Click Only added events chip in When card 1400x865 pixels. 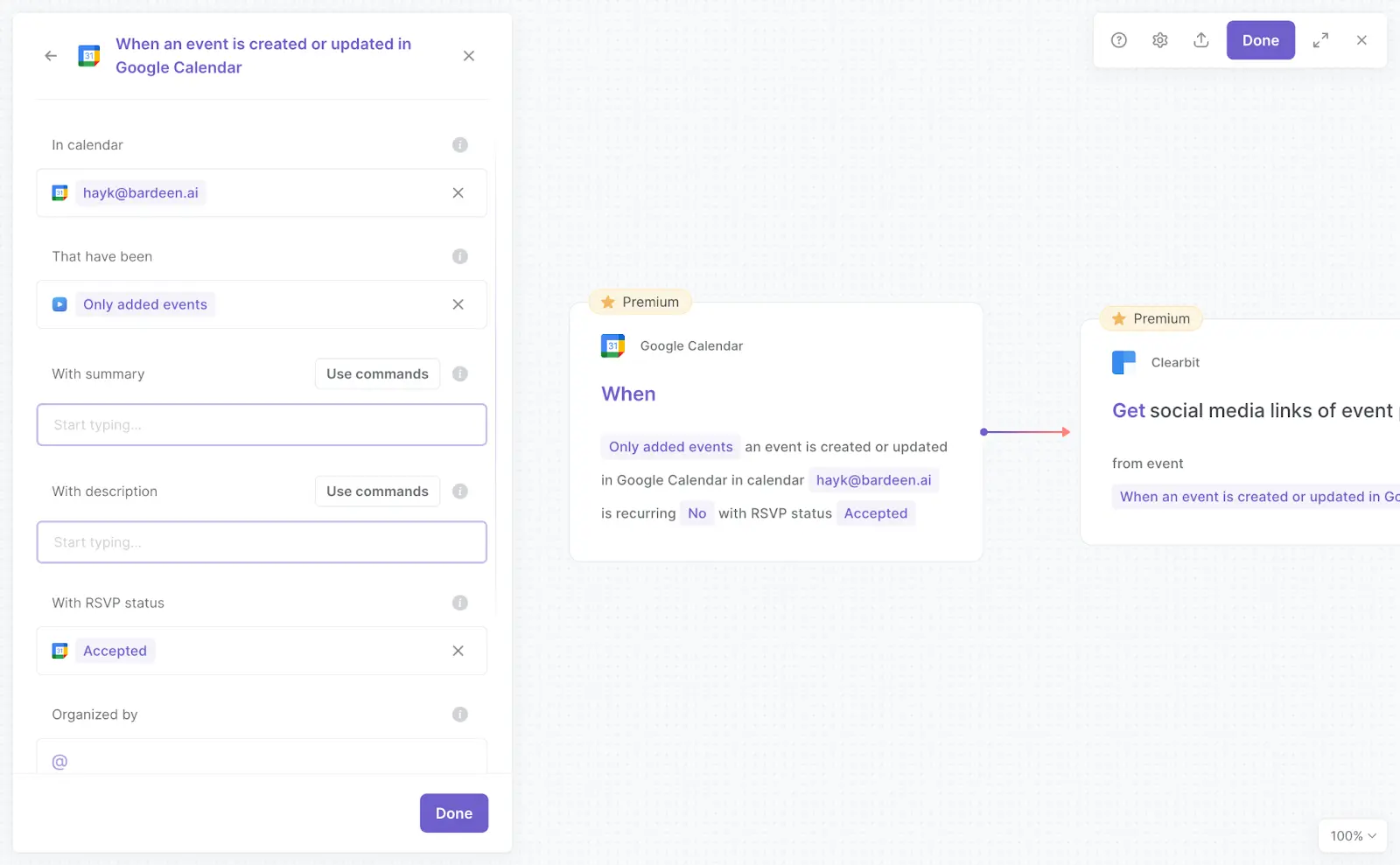[x=670, y=447]
